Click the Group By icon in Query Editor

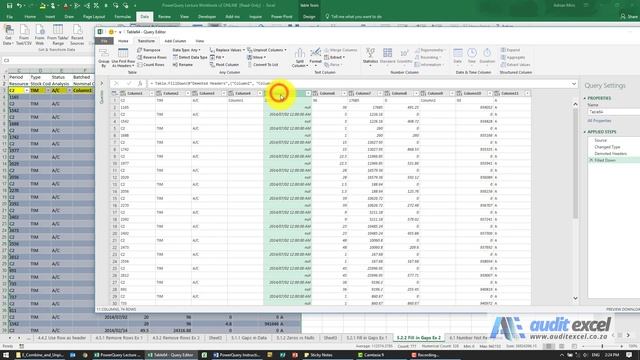[x=104, y=58]
